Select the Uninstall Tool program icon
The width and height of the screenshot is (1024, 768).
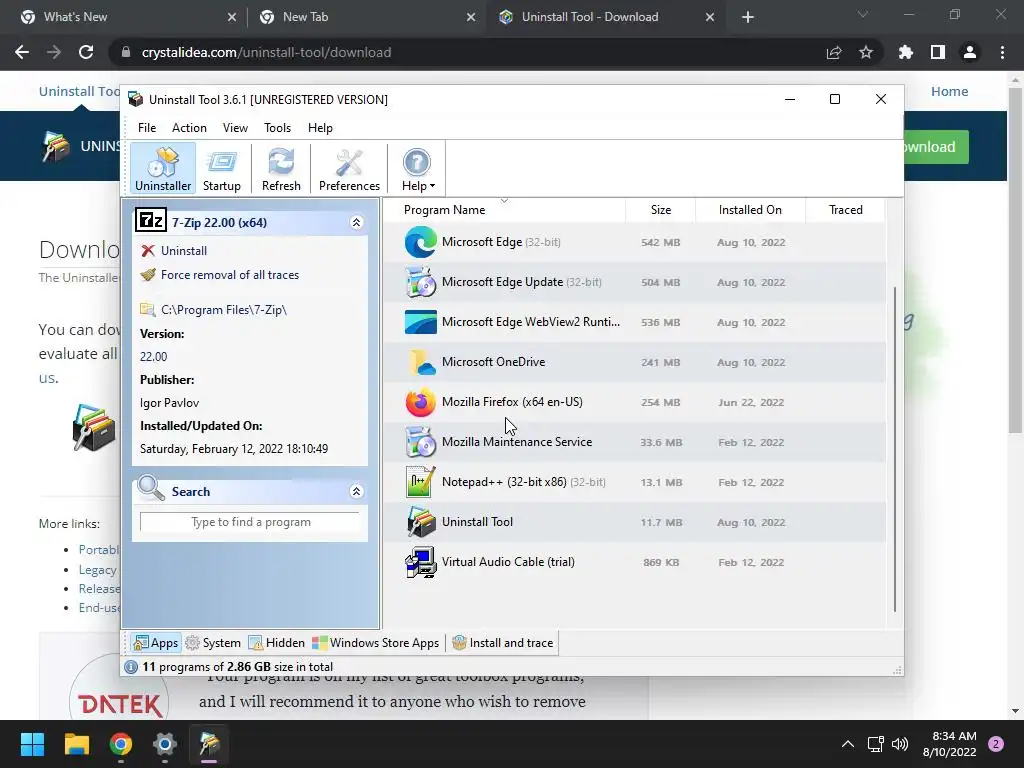click(421, 522)
